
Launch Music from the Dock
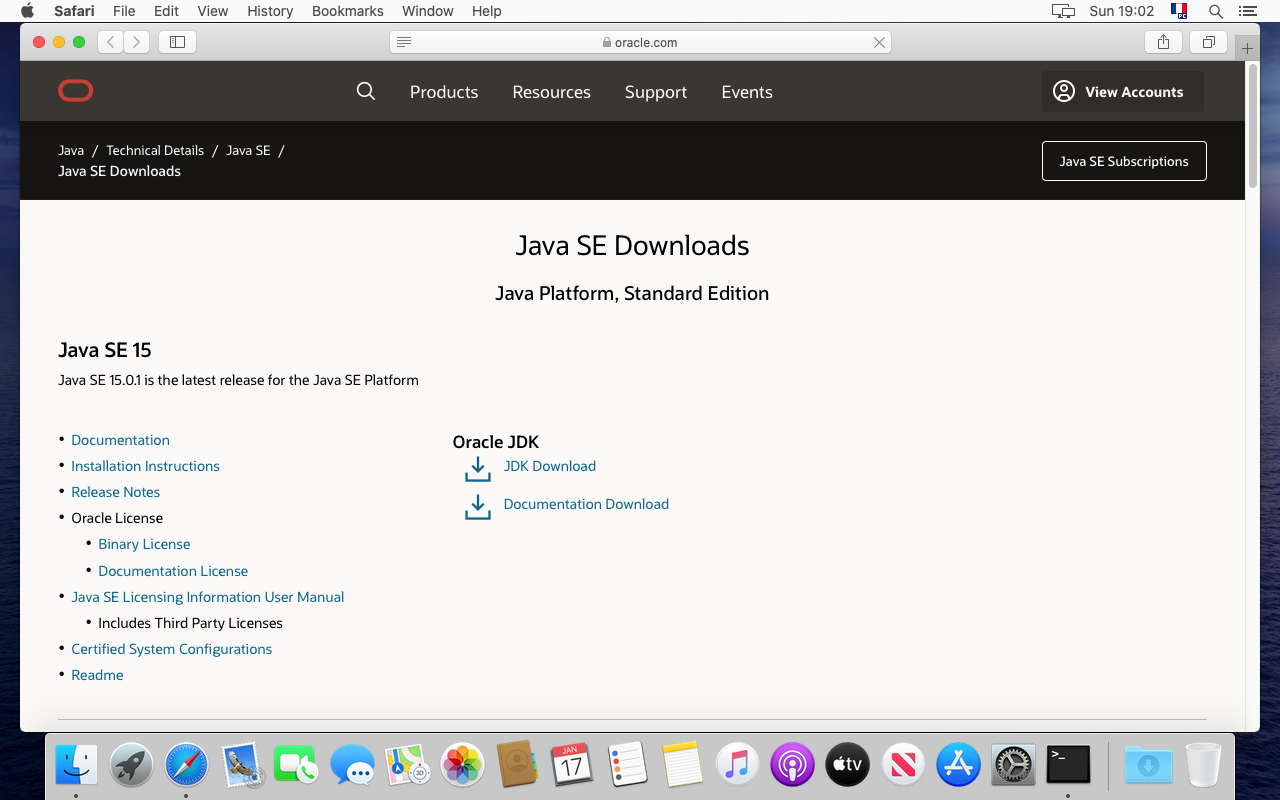click(738, 765)
